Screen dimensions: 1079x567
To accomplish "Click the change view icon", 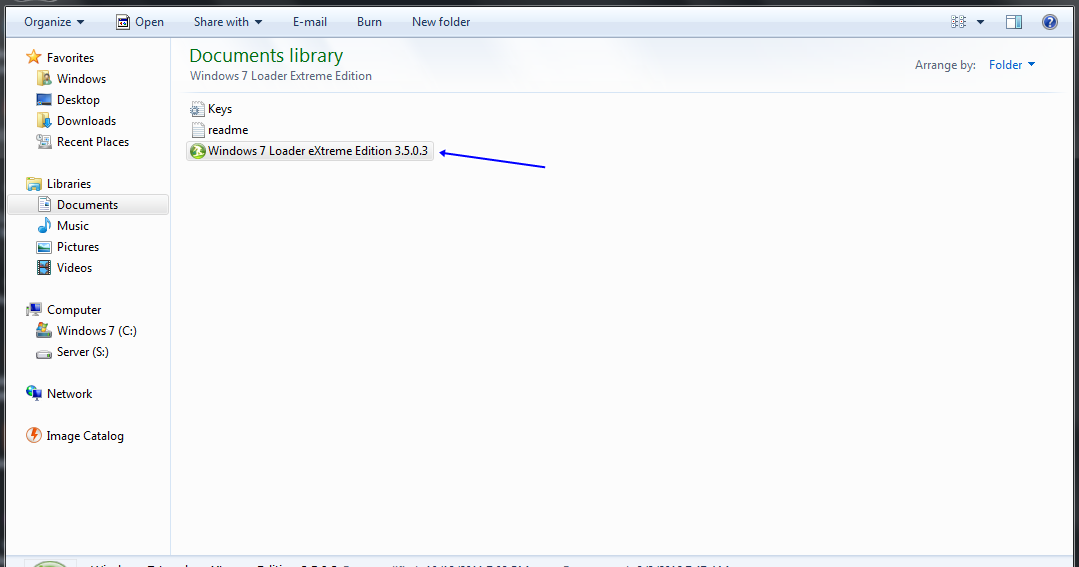I will pyautogui.click(x=959, y=22).
